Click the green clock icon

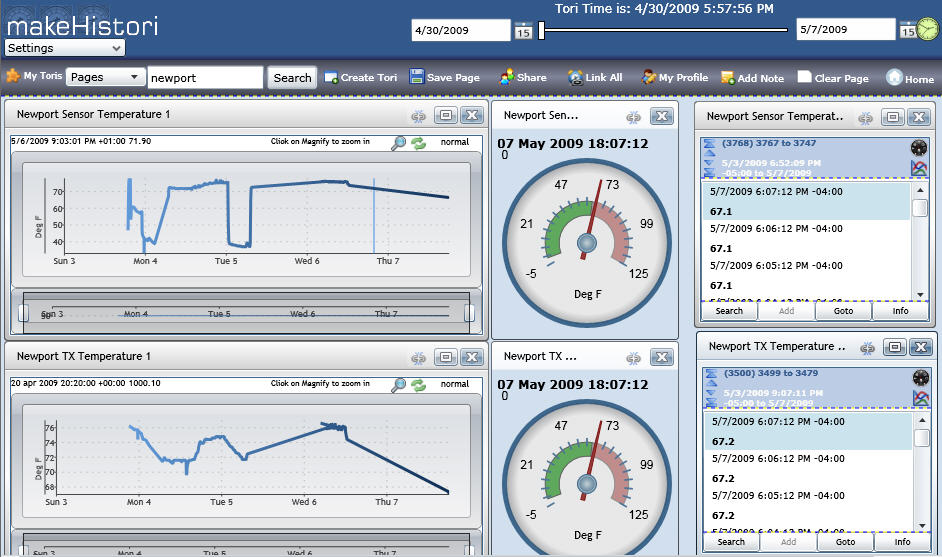(928, 29)
